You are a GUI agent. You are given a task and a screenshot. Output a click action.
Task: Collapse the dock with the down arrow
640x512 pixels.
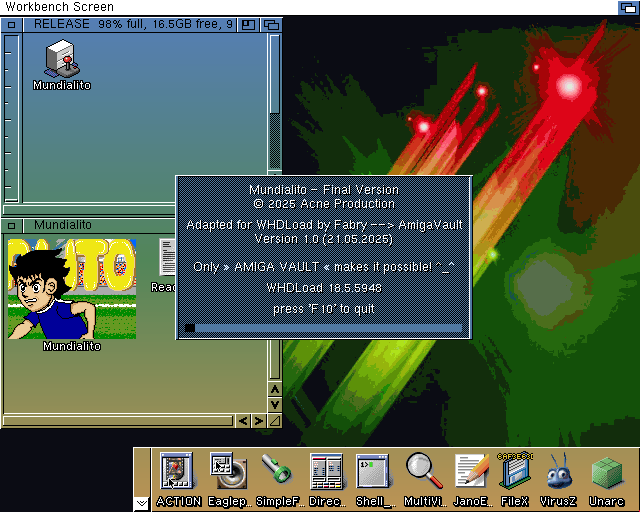[142, 503]
